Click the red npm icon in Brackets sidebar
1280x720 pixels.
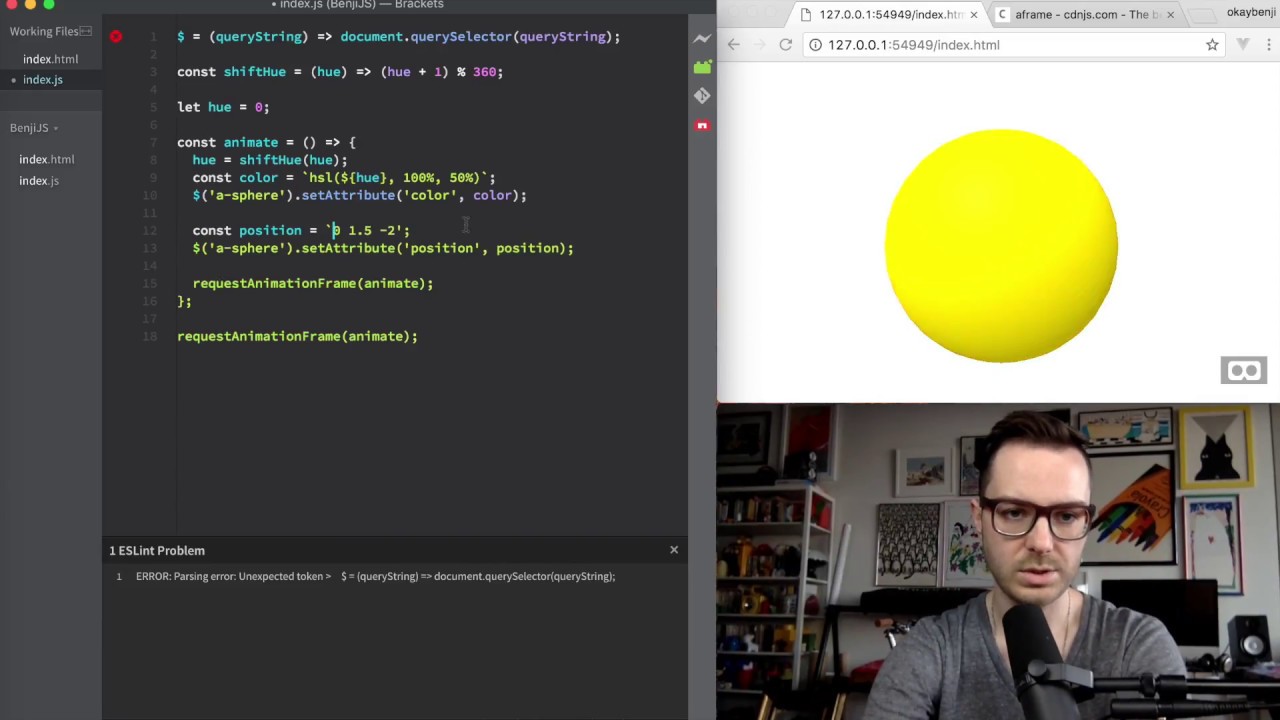[702, 125]
